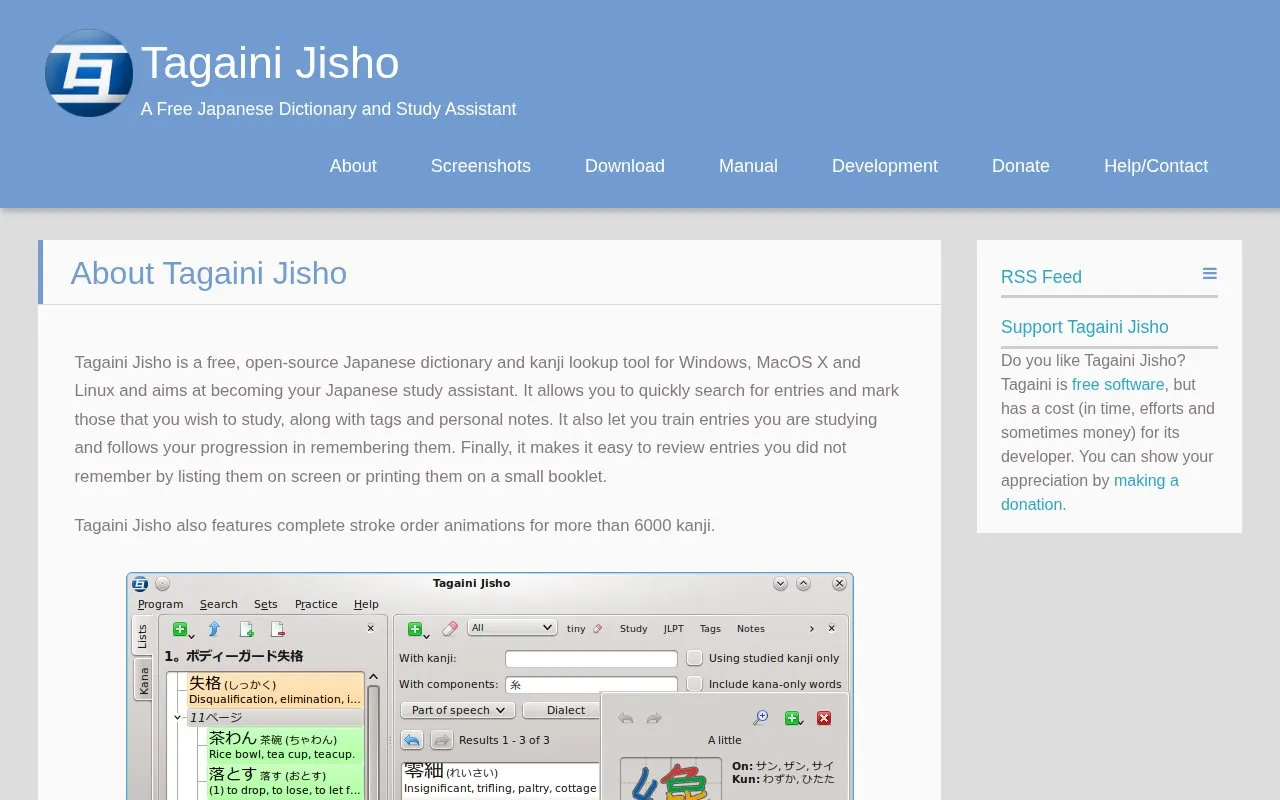Click the kanji popup forward arrow
This screenshot has width=1280, height=800.
click(x=654, y=718)
